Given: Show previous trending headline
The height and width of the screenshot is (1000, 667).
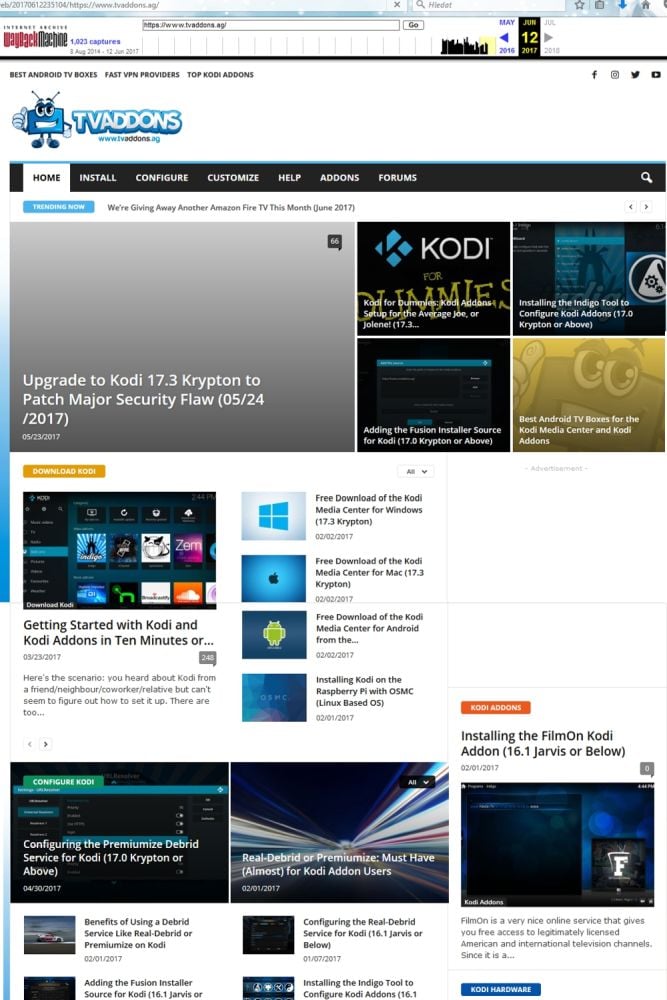Looking at the screenshot, I should click(631, 207).
